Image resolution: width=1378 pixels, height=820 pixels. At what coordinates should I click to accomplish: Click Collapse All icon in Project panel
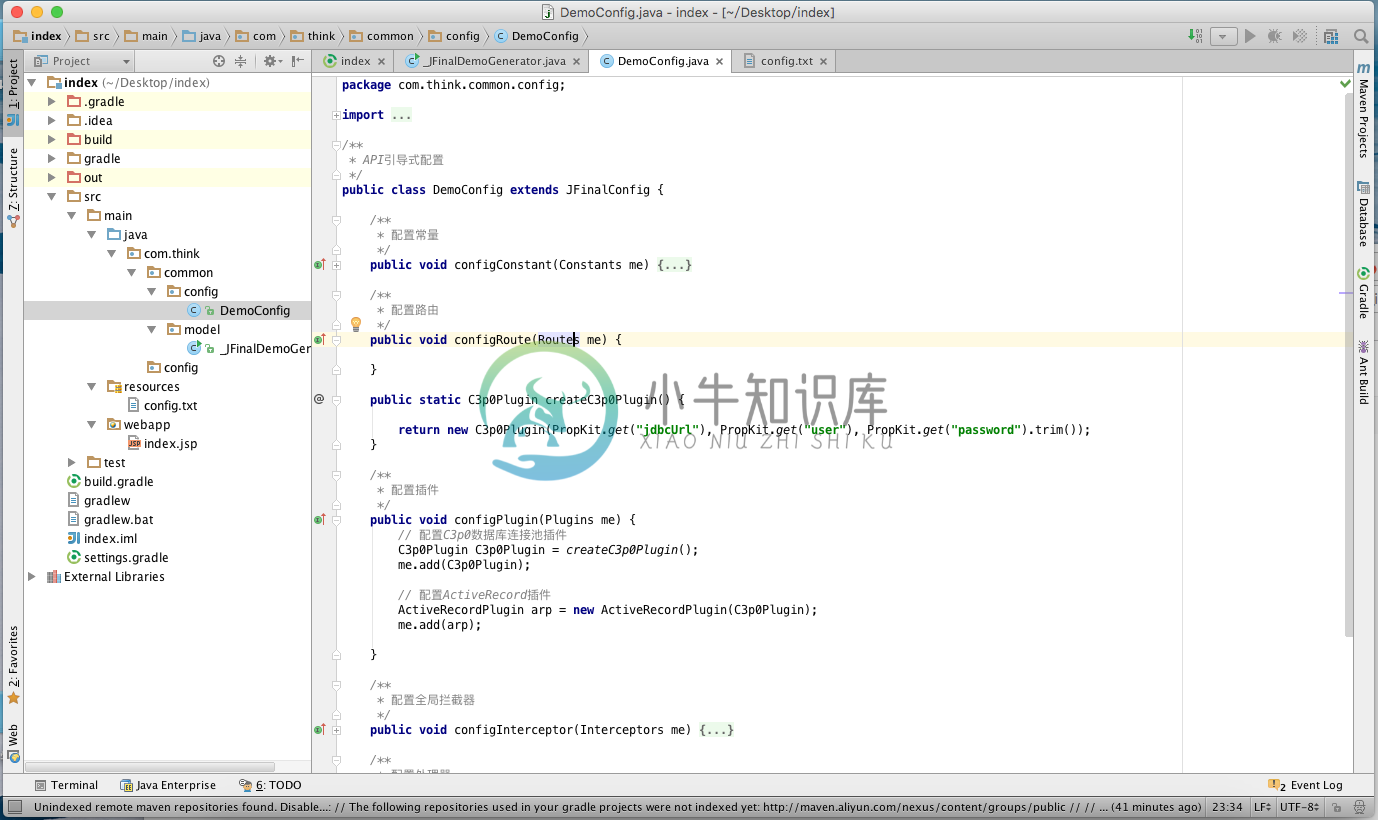pos(241,61)
